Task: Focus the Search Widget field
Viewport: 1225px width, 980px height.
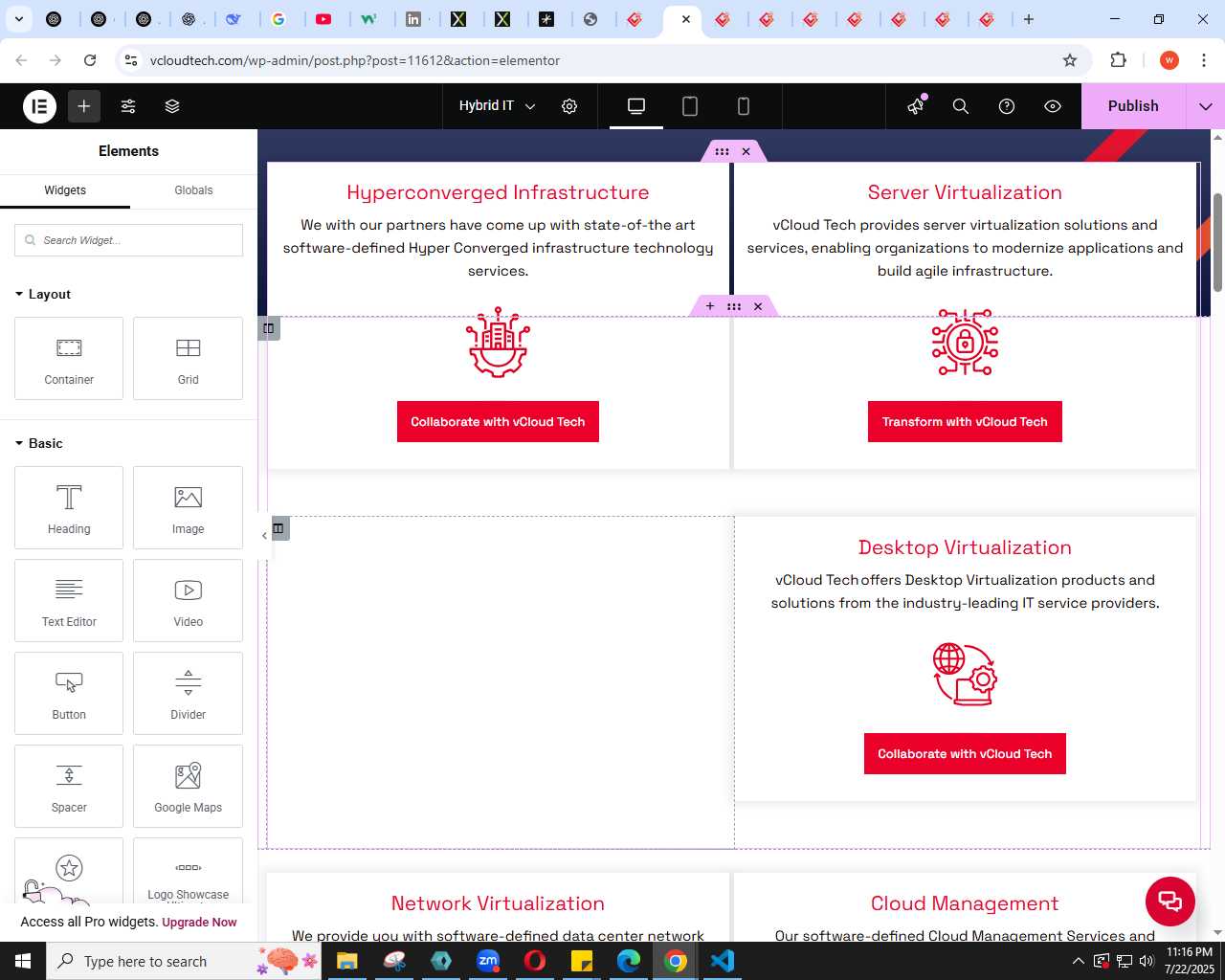Action: pos(128,240)
